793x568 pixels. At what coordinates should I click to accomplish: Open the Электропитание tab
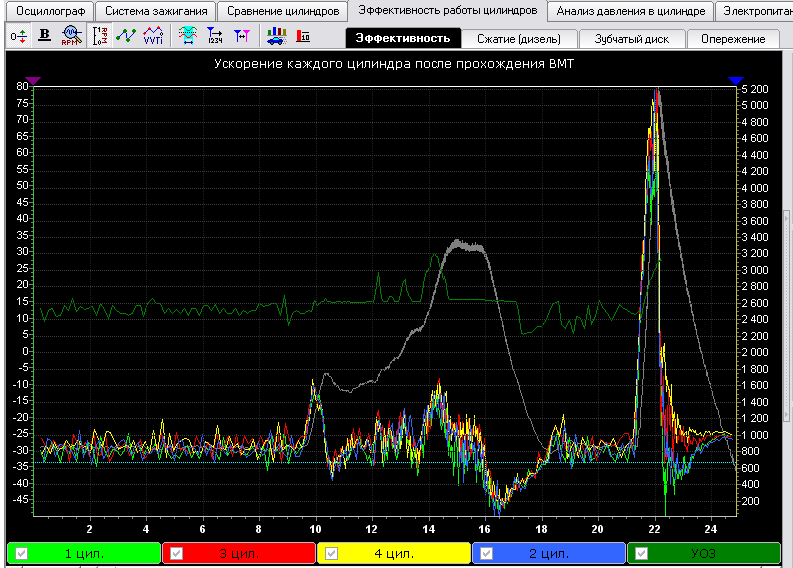pyautogui.click(x=754, y=11)
